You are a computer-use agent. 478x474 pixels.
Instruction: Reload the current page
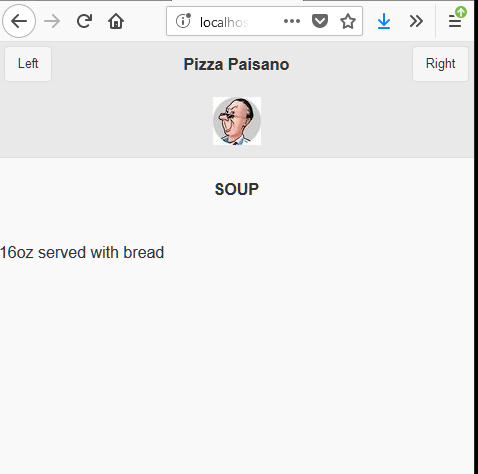84,21
